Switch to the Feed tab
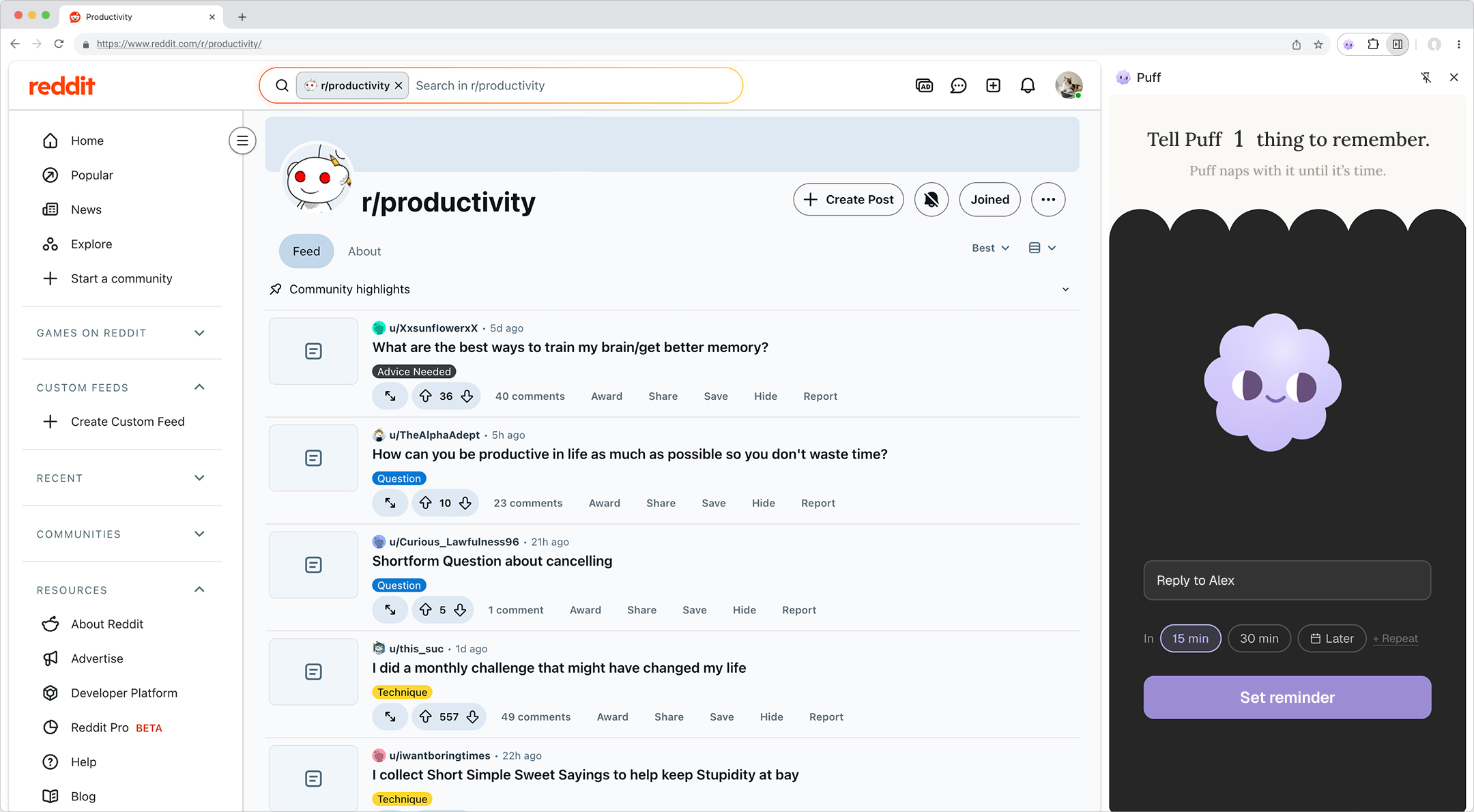 [306, 251]
